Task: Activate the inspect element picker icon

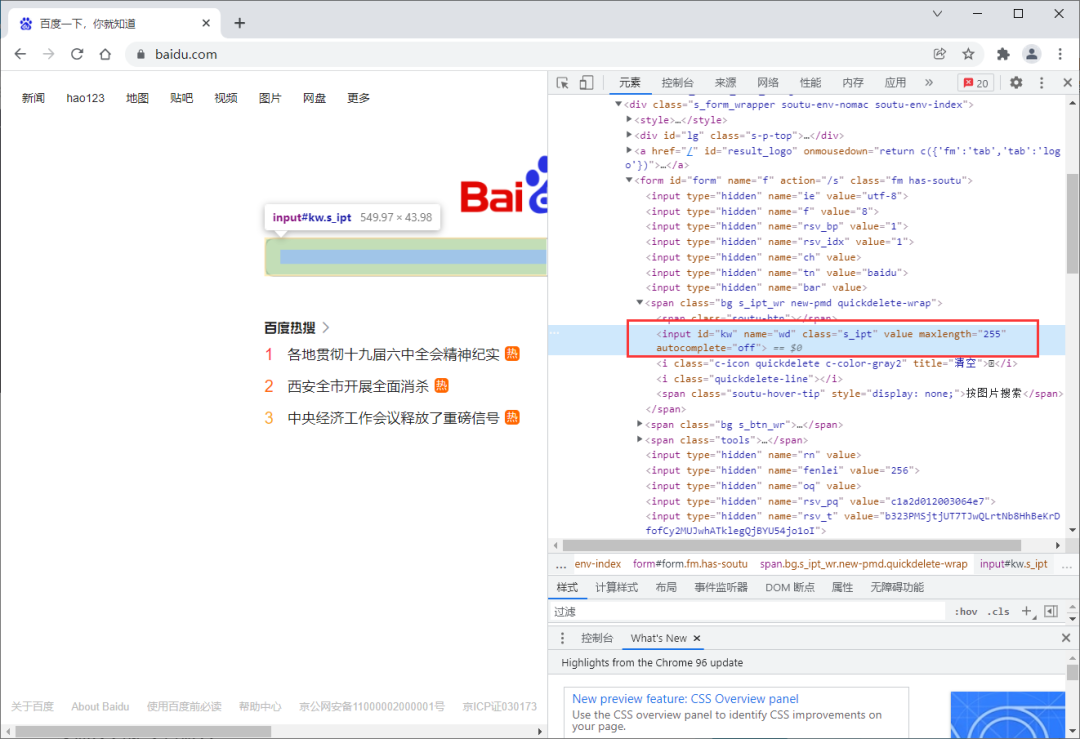Action: [x=563, y=83]
